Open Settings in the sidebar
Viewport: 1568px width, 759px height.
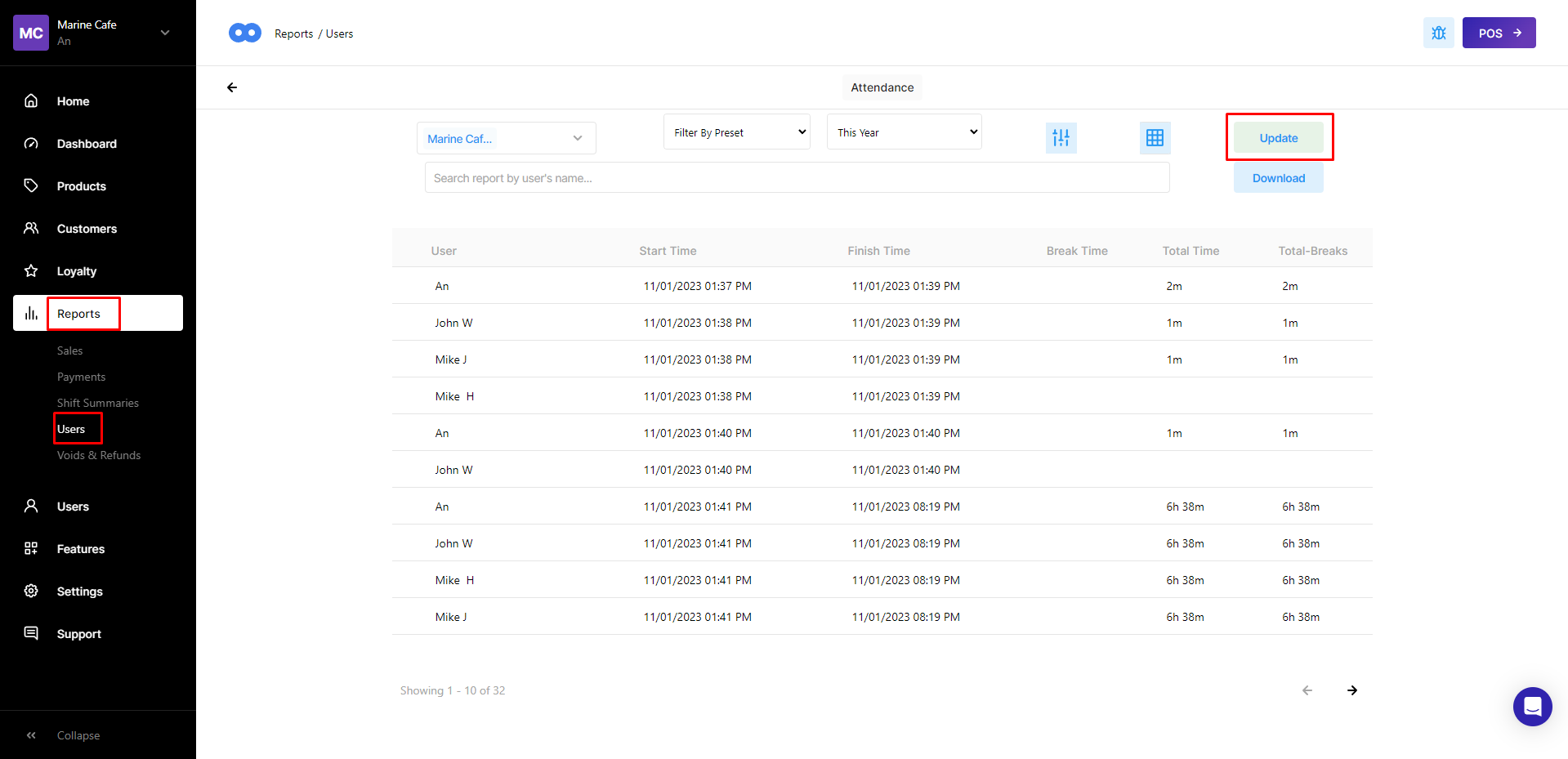[x=80, y=592]
